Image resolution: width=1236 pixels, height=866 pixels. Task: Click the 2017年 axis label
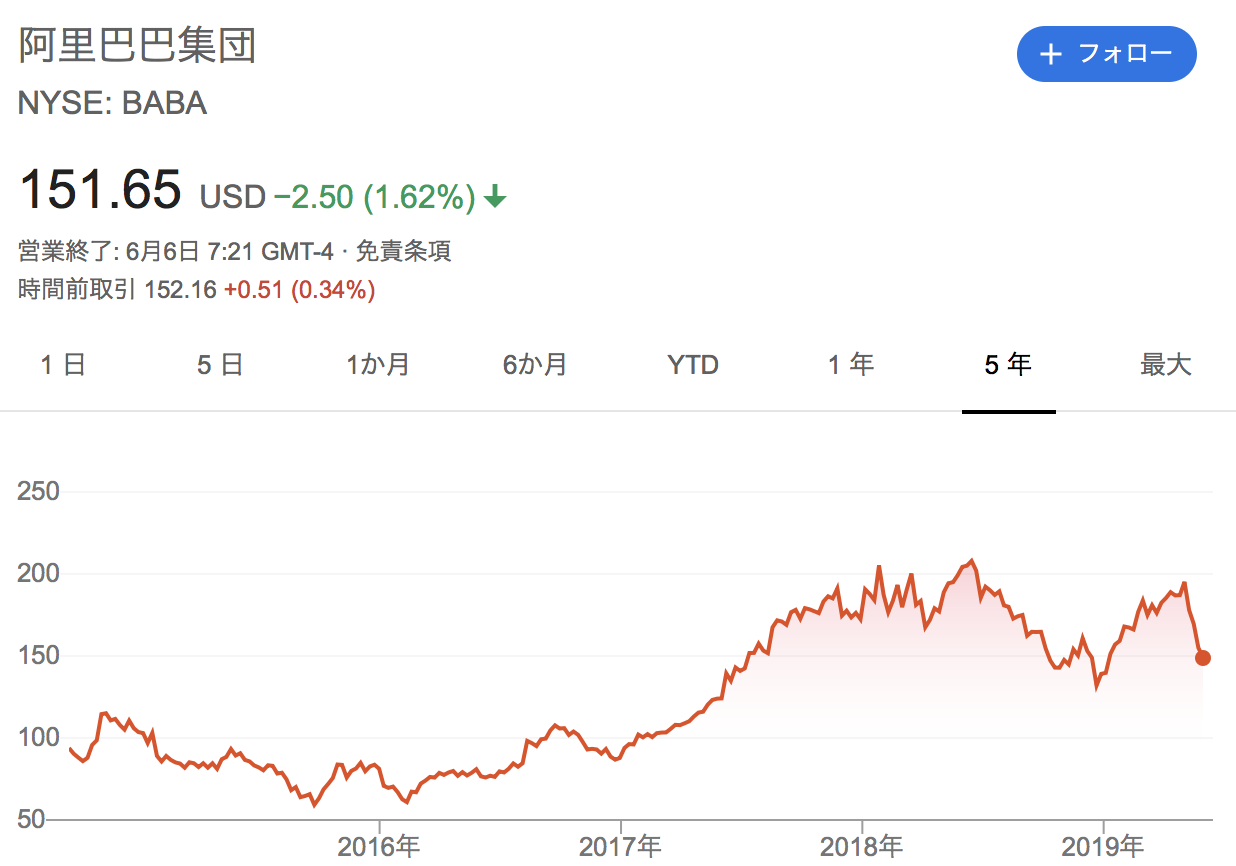[620, 847]
